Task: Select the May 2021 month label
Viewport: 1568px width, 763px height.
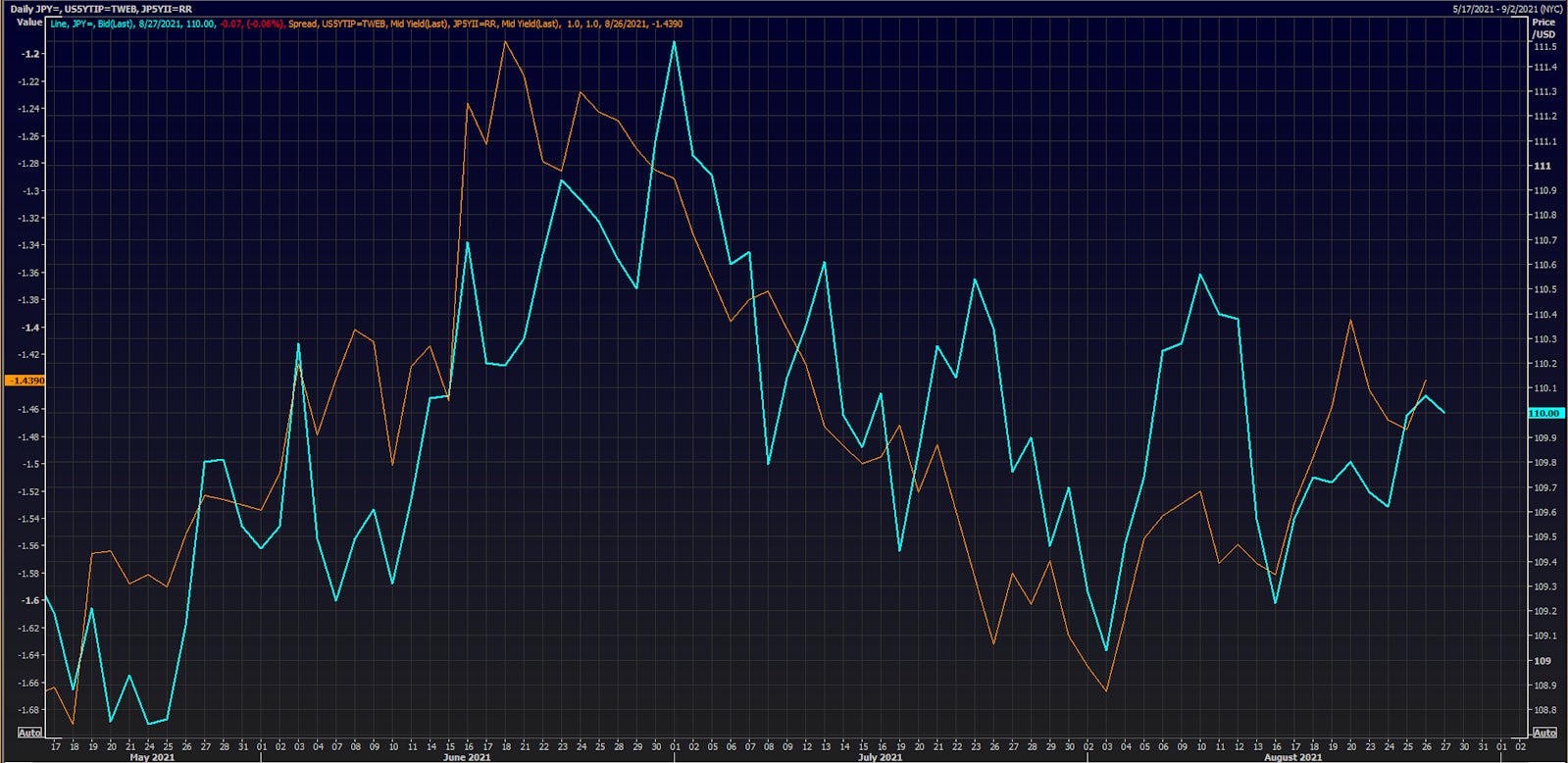Action: point(152,757)
